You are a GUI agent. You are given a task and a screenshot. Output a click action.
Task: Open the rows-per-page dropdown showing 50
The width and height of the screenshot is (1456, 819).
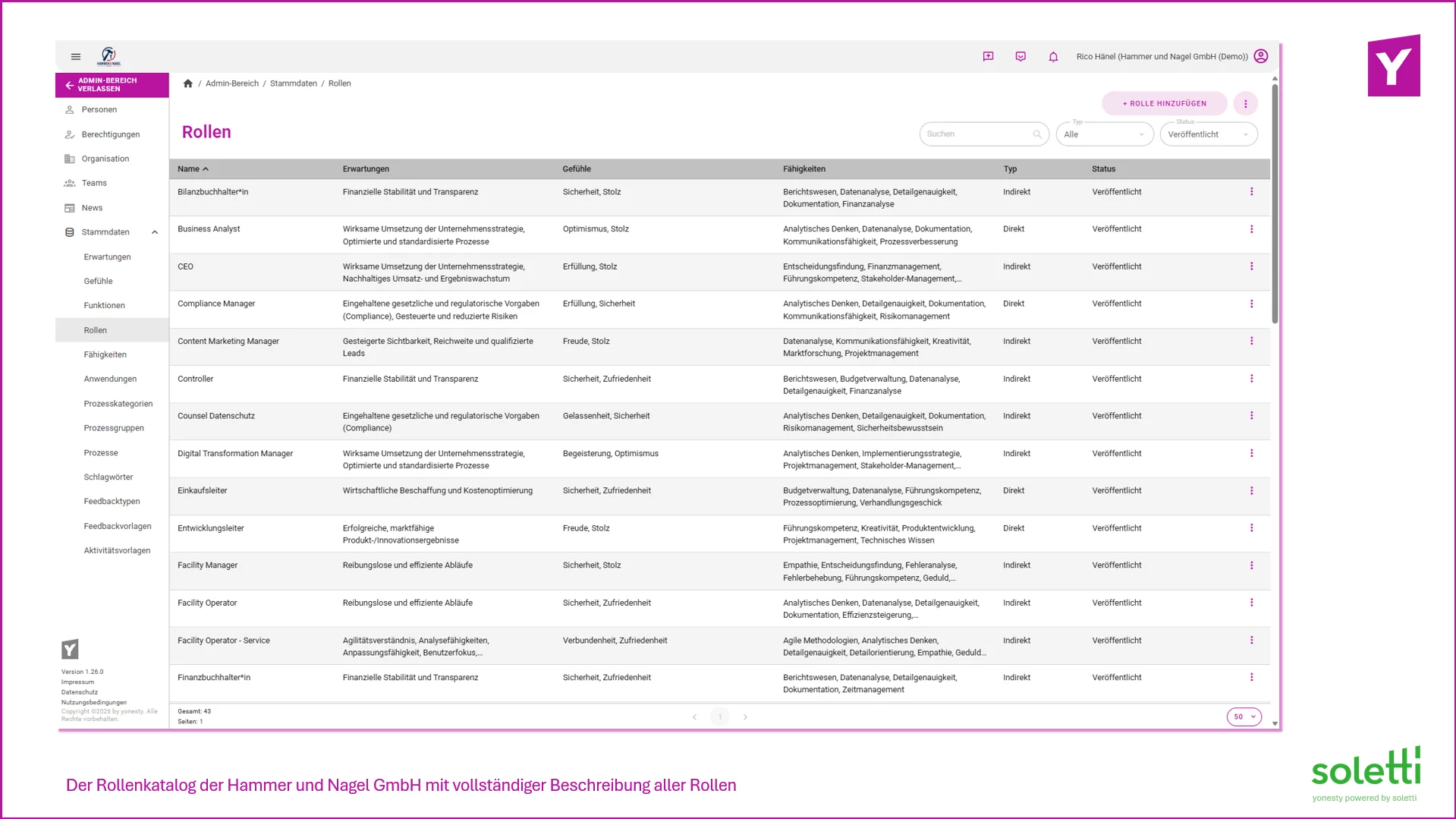[x=1244, y=717]
